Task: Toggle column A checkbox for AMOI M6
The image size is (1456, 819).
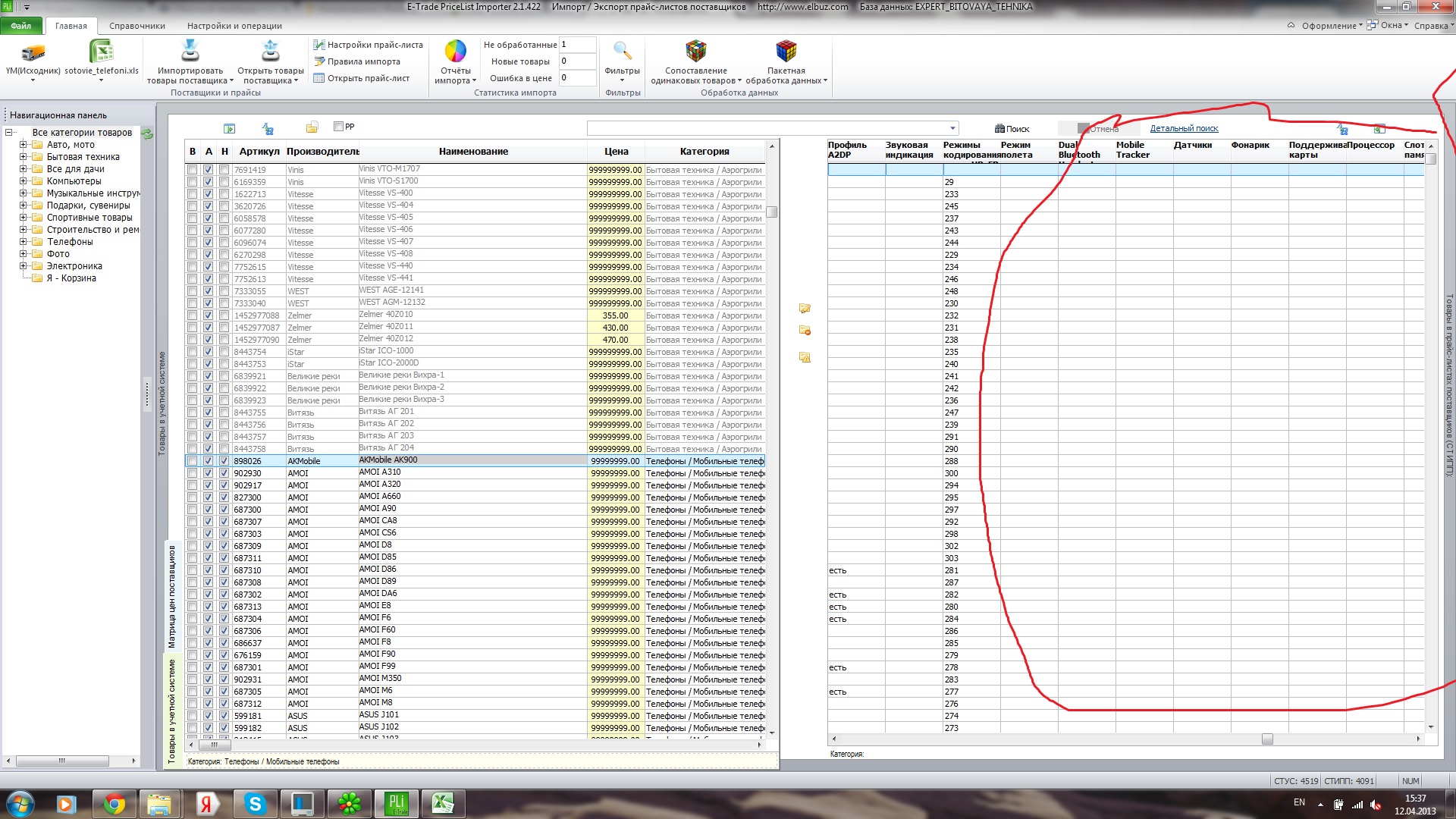Action: 208,692
